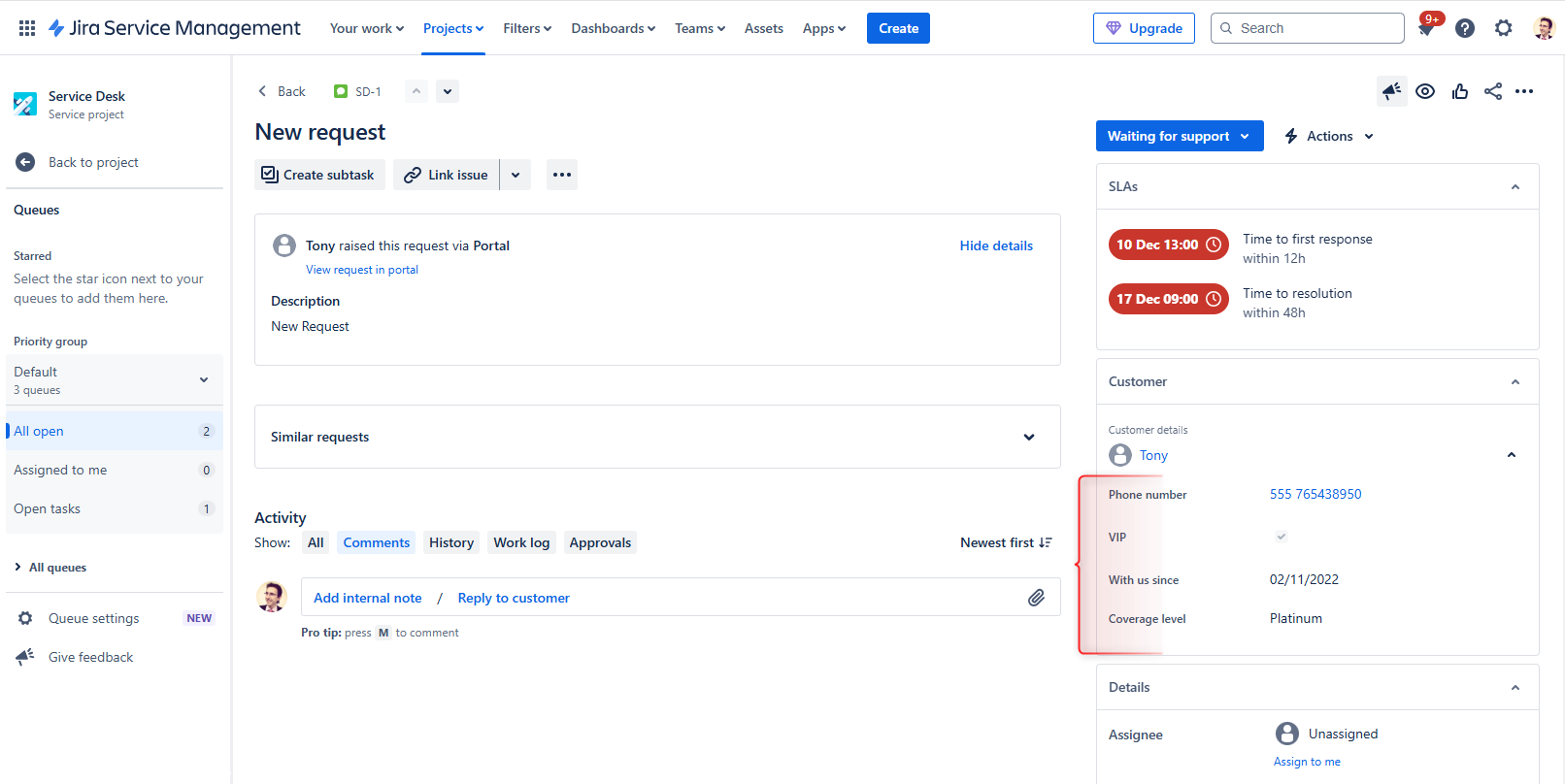Open the Assigned to me queue
Image resolution: width=1565 pixels, height=784 pixels.
(115, 470)
